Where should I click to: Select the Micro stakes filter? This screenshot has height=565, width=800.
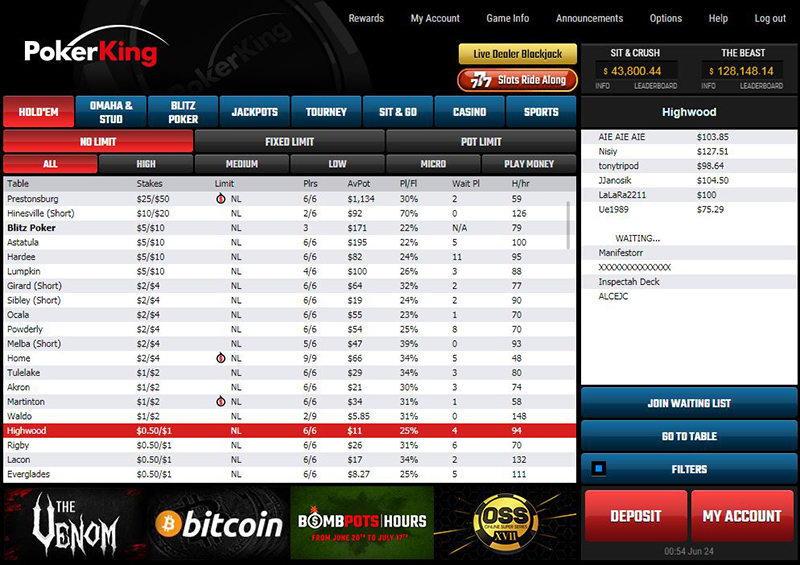tap(433, 164)
